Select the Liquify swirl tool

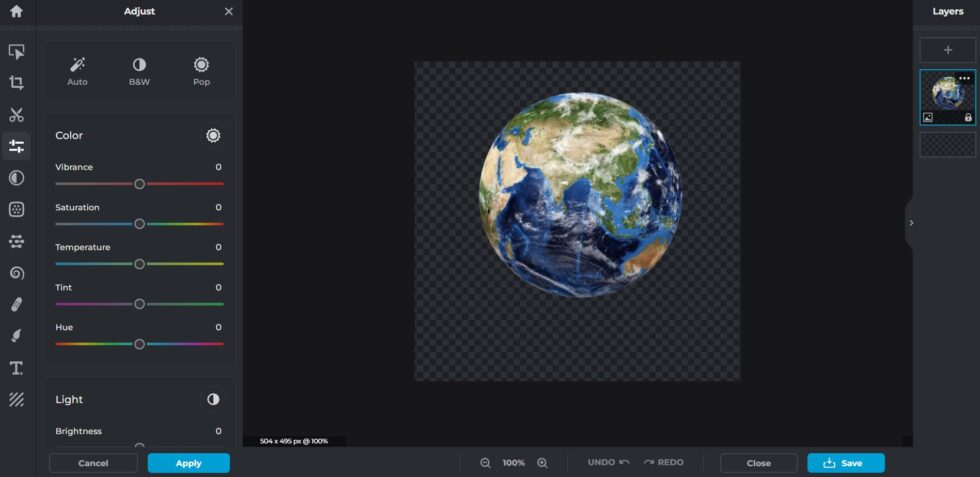tap(16, 273)
